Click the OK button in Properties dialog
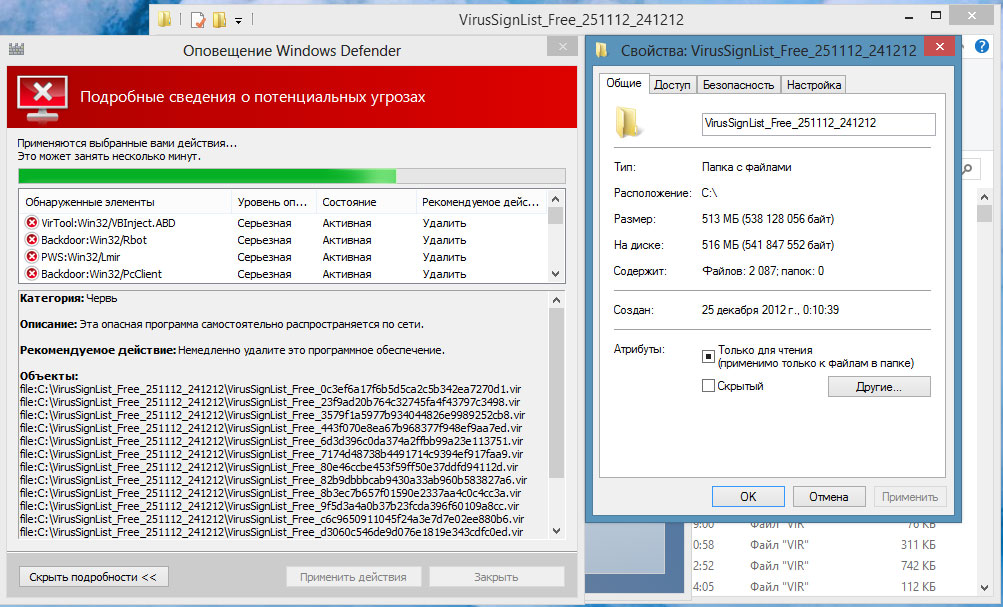Image resolution: width=1003 pixels, height=607 pixels. click(748, 496)
